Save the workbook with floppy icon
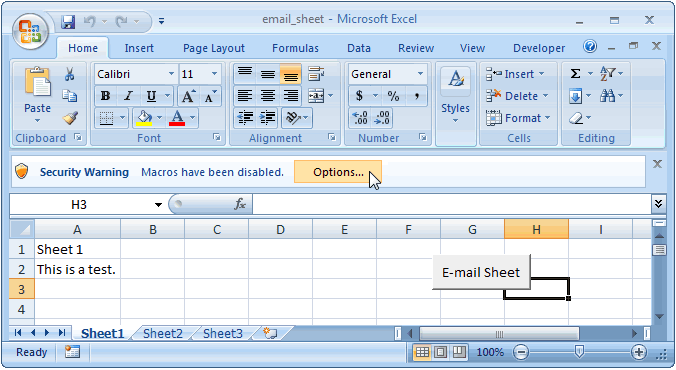The image size is (676, 370). [68, 22]
